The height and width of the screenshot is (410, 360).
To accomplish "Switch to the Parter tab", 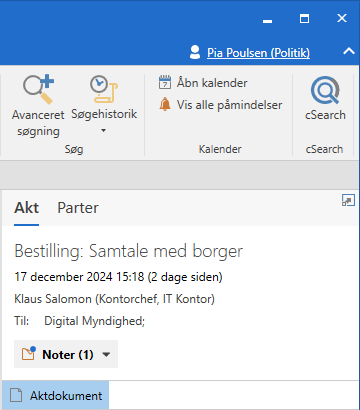I will point(78,208).
